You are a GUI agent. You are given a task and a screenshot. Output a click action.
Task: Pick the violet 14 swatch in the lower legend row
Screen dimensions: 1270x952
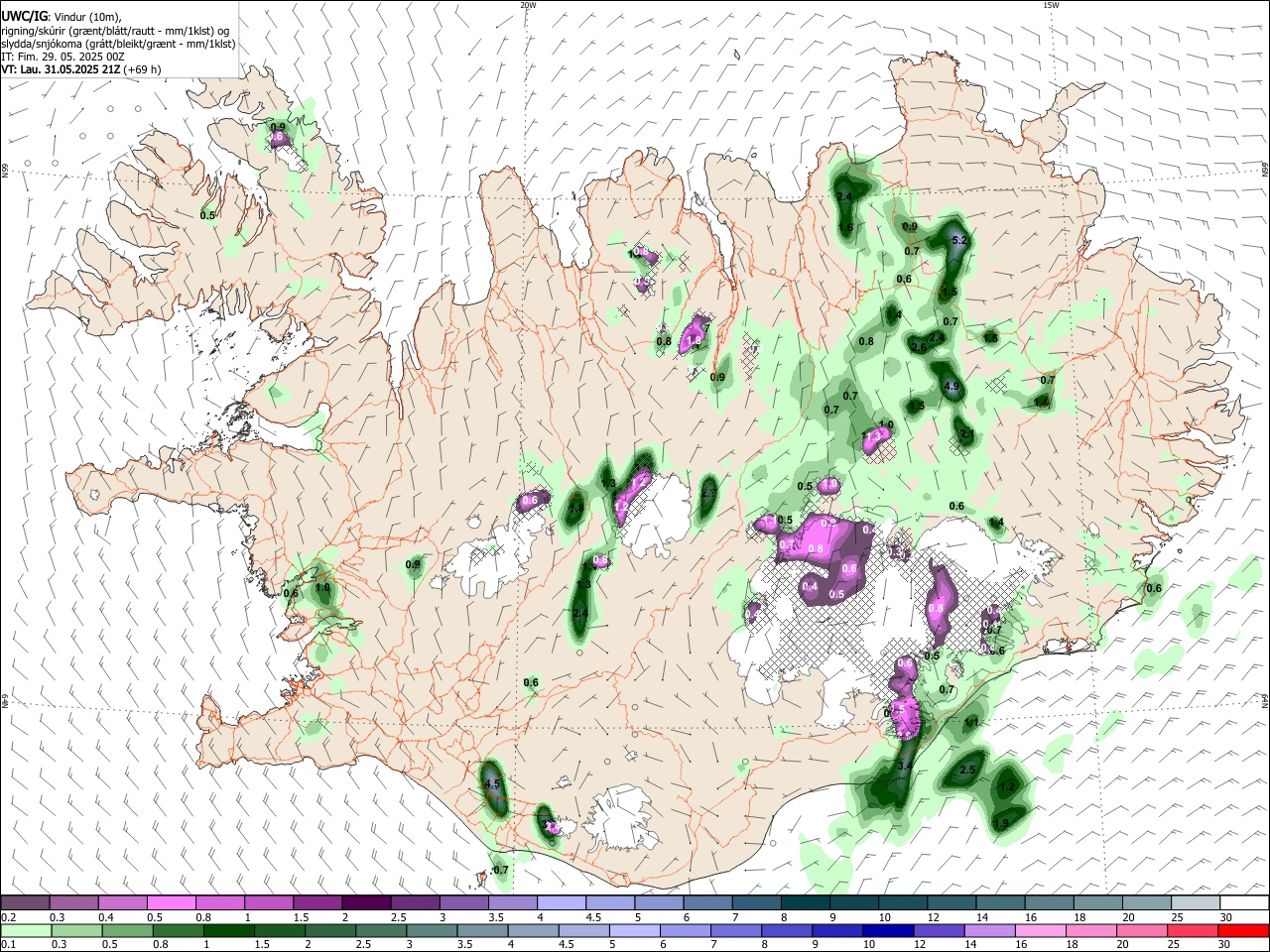point(990,930)
